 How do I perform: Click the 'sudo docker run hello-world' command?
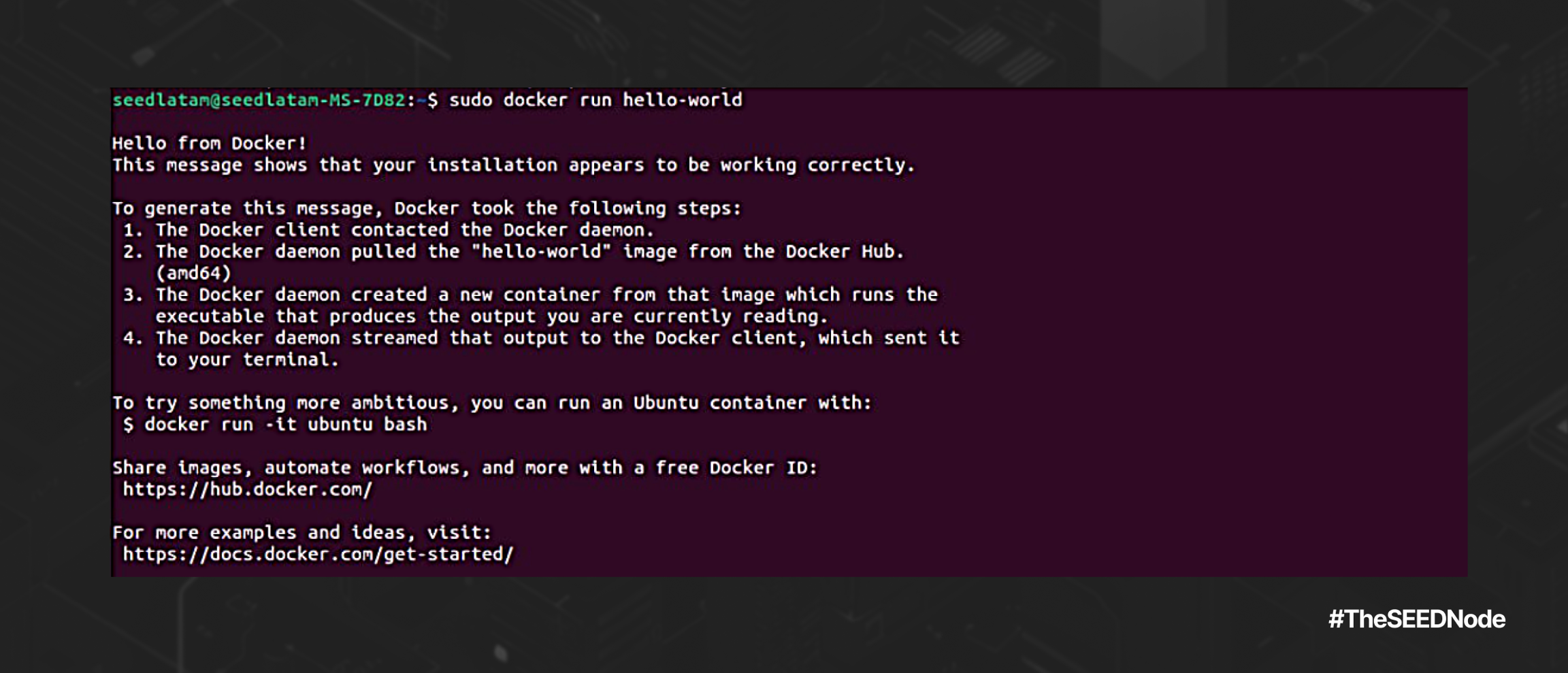pyautogui.click(x=595, y=101)
